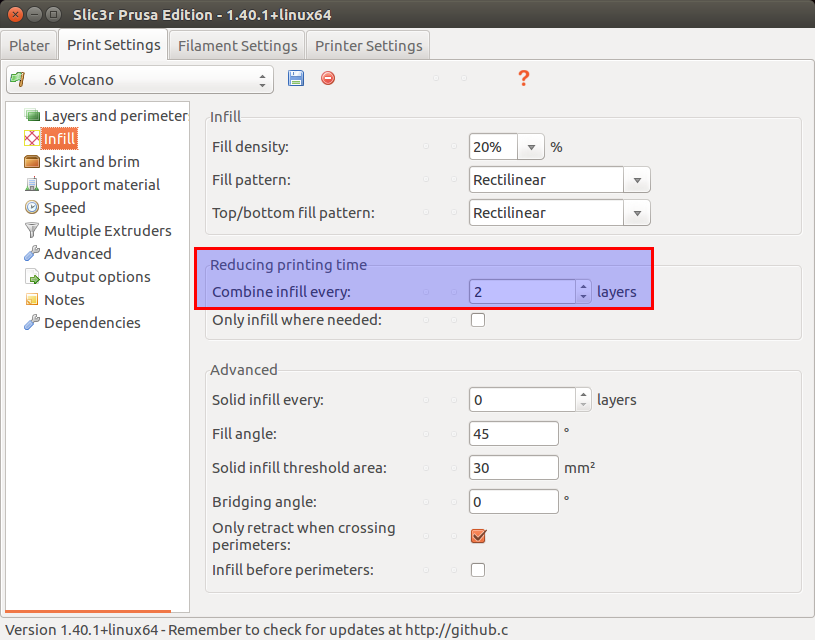
Task: Open the Dependencies page
Action: click(x=92, y=322)
